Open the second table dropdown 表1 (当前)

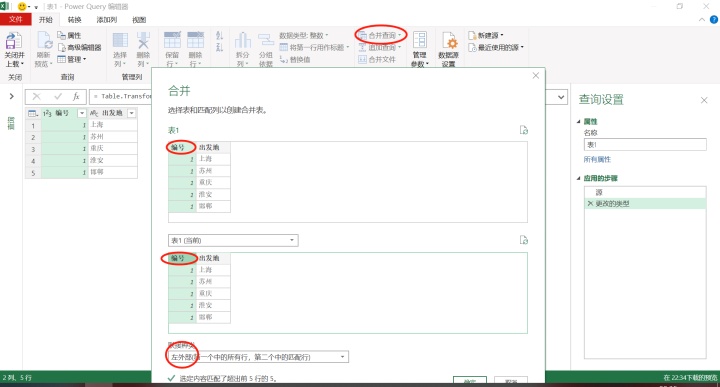233,241
